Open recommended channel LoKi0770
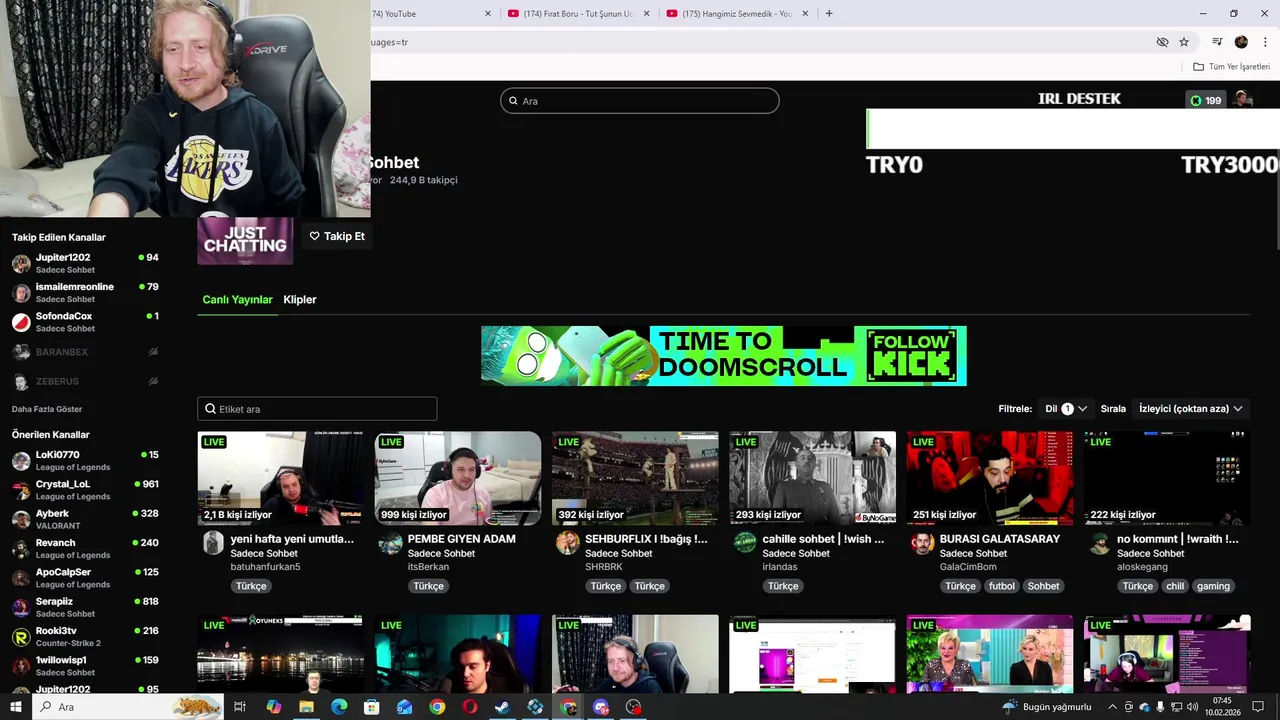 tap(85, 461)
